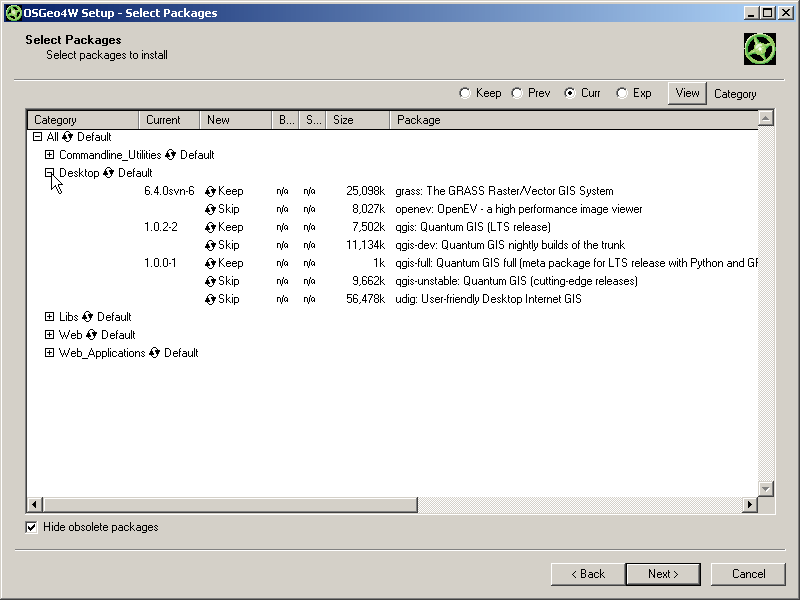Click the vertical scrollbar up arrow
The image size is (800, 600).
pos(766,118)
